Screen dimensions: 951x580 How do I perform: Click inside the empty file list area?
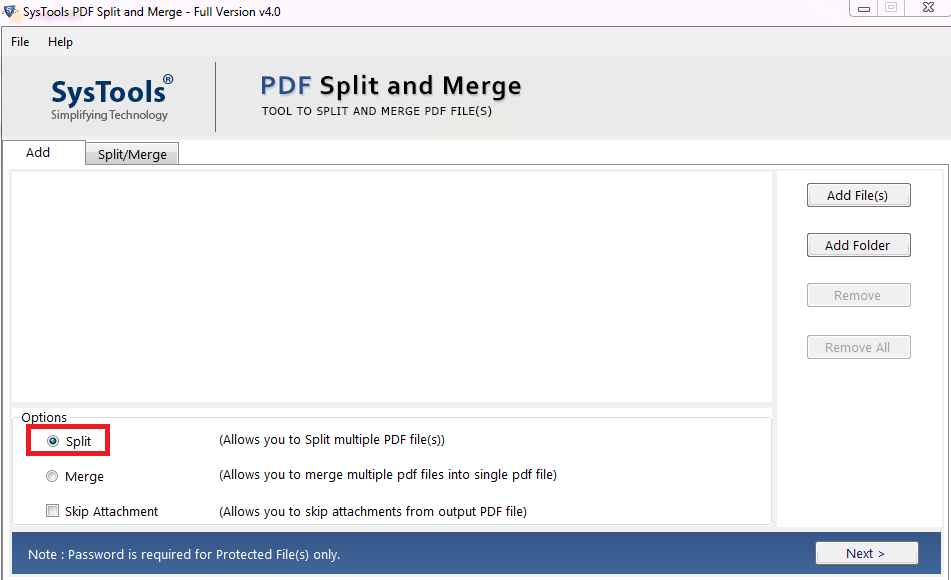point(391,287)
